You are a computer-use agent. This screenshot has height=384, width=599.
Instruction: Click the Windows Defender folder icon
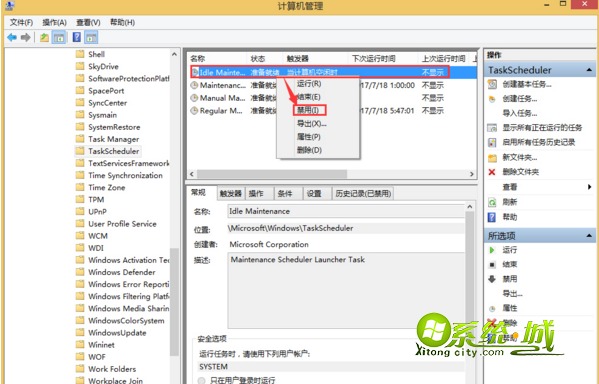point(80,272)
